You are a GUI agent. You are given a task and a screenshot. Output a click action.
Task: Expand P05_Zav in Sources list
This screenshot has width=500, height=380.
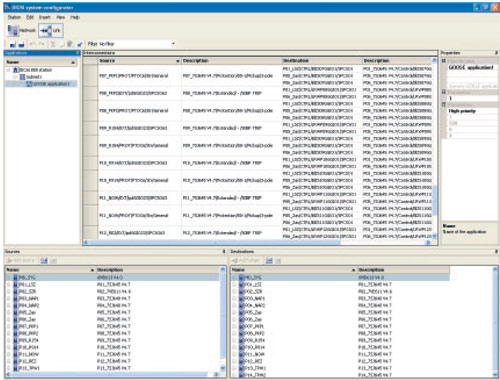[x=9, y=312]
